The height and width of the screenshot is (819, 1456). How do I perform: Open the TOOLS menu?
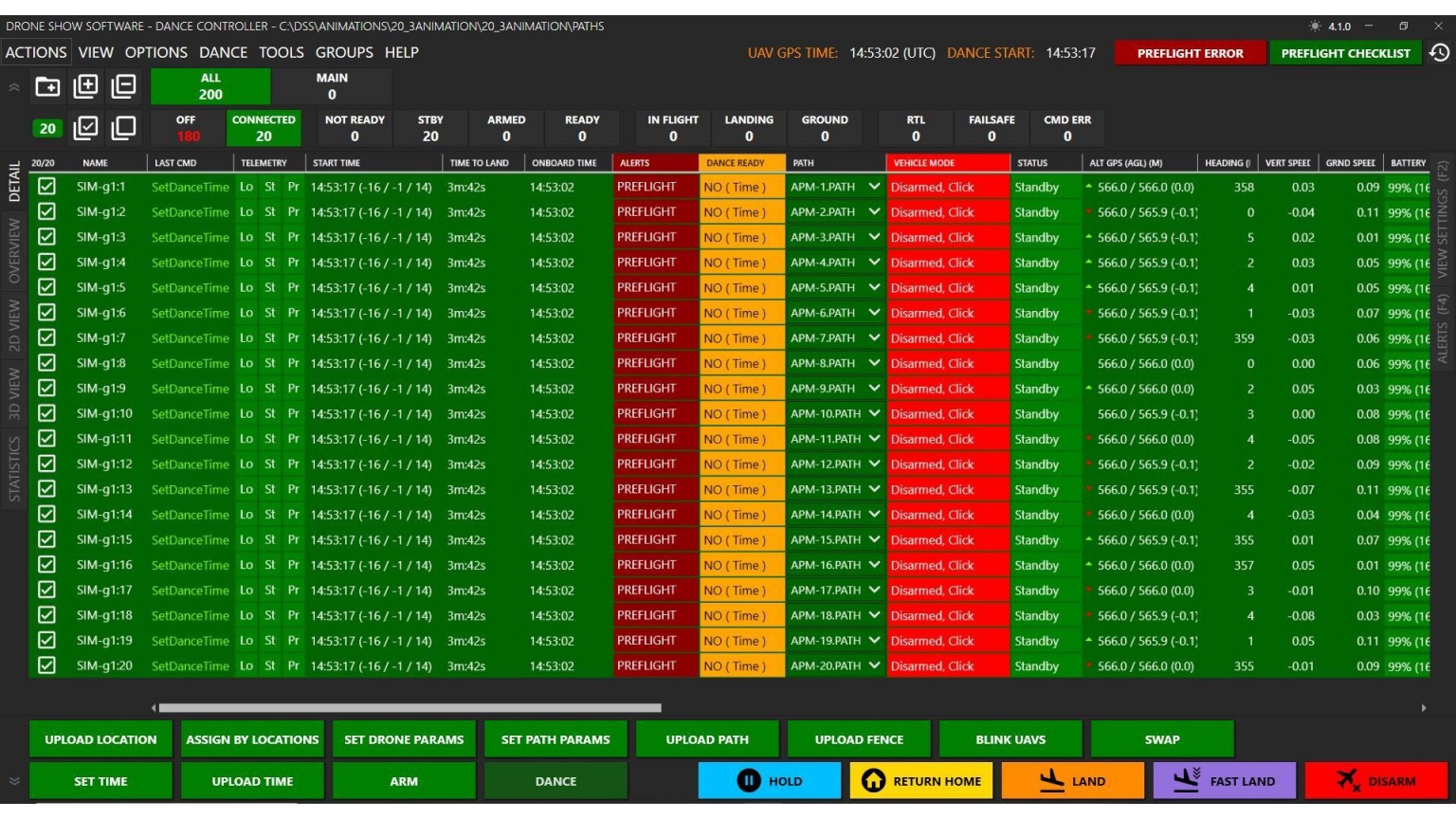coord(282,53)
